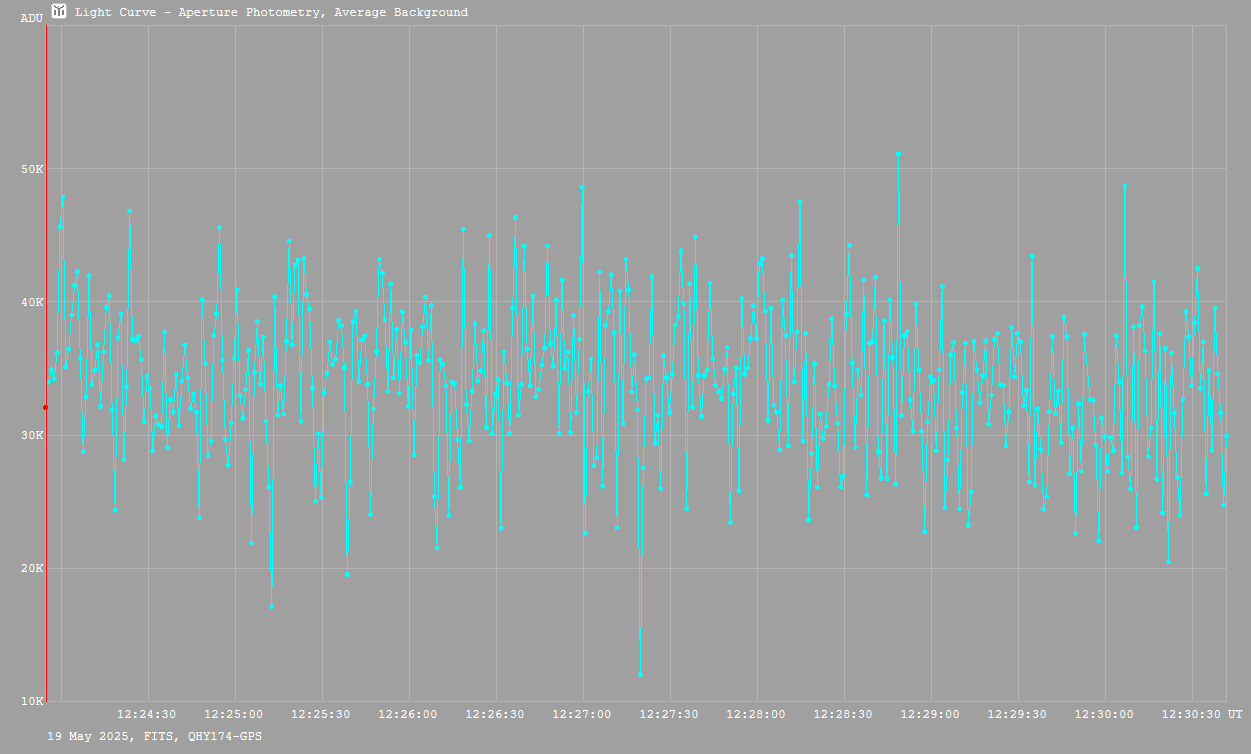
Task: Click the 12:29:00 time axis label
Action: click(930, 714)
